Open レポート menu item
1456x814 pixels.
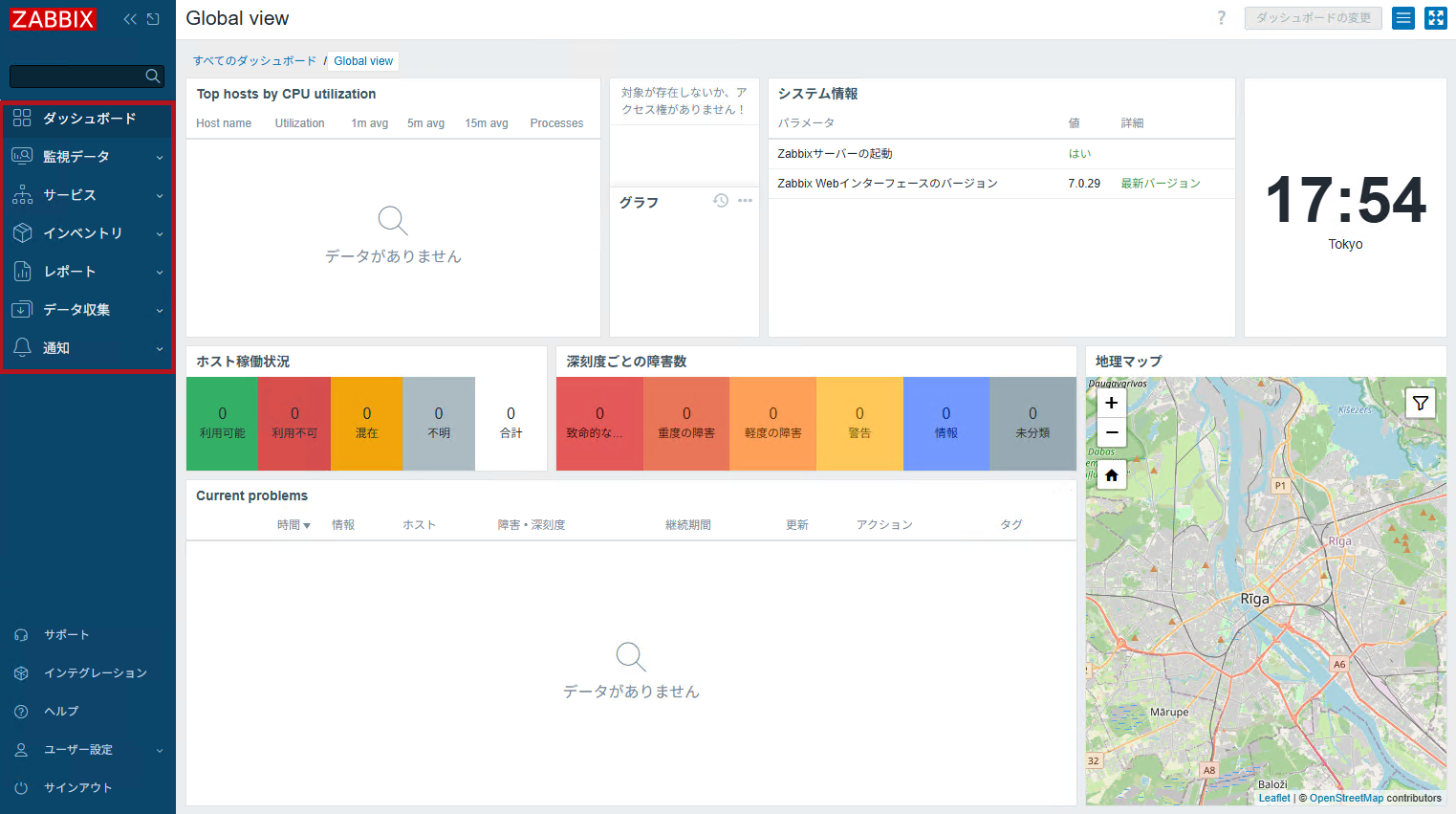[88, 272]
